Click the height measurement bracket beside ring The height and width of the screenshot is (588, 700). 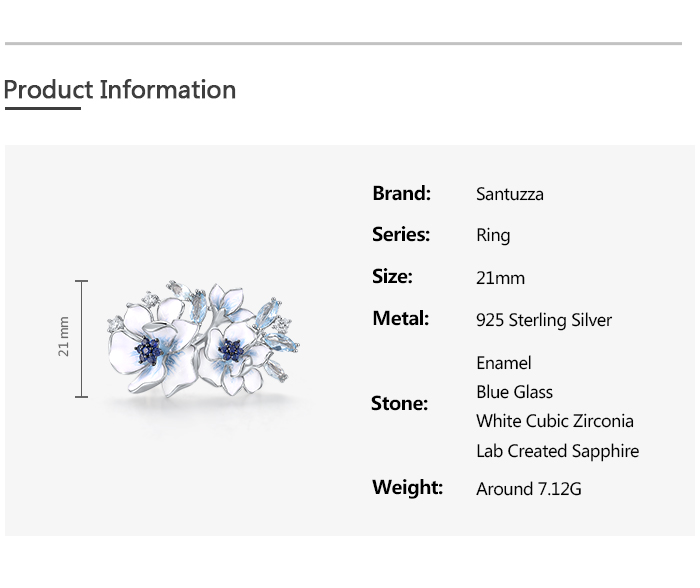[82, 338]
